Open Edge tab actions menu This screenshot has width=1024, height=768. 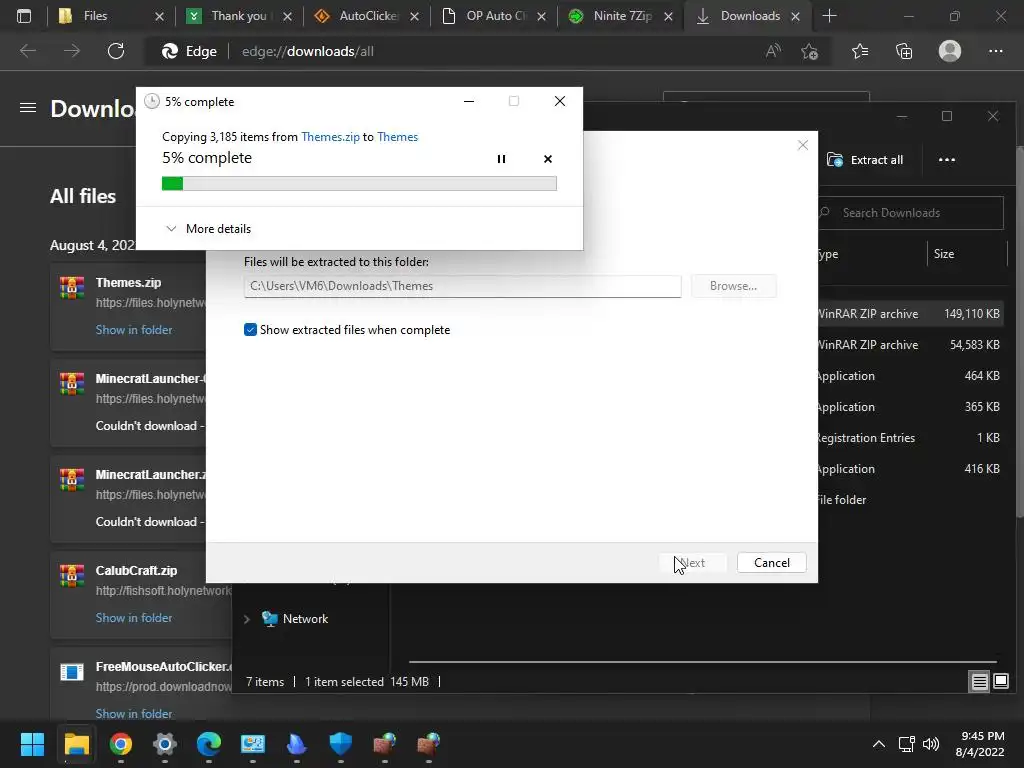(x=24, y=16)
